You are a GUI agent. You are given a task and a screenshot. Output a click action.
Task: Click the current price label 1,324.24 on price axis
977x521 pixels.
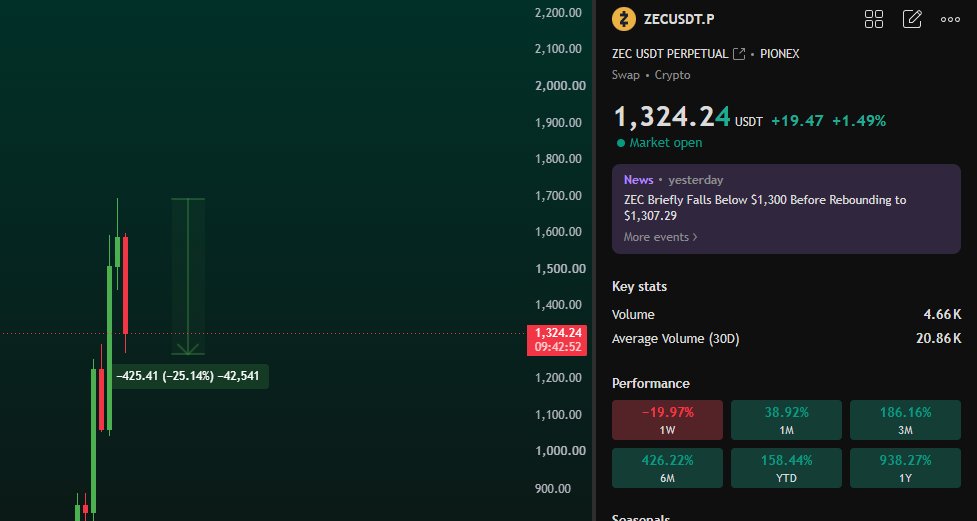click(557, 340)
